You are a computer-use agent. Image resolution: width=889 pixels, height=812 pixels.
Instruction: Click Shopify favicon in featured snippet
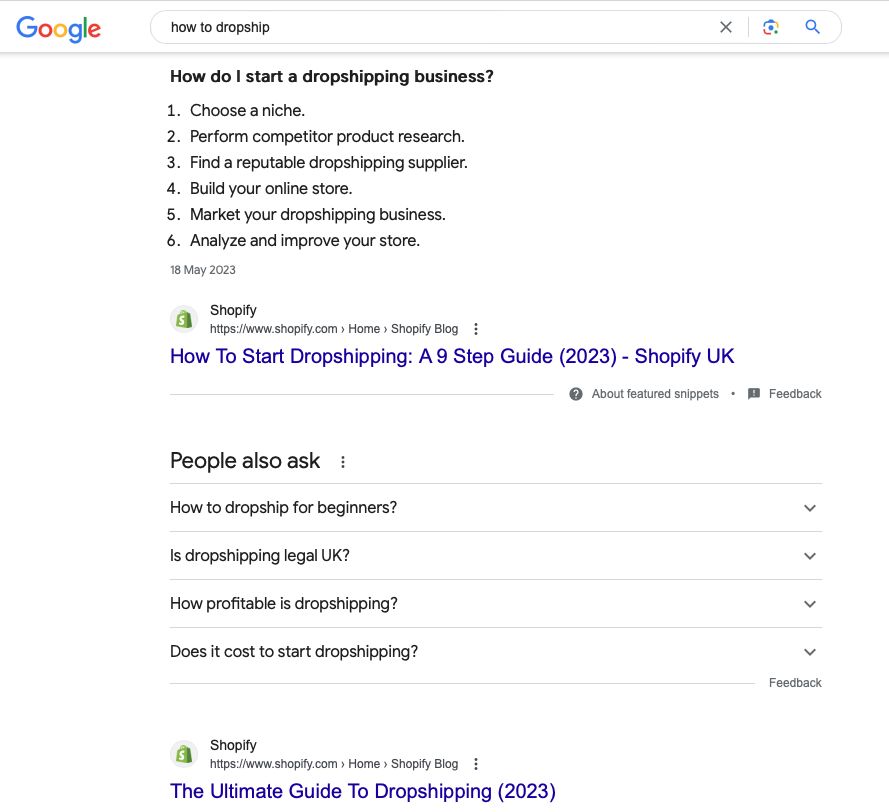coord(184,319)
